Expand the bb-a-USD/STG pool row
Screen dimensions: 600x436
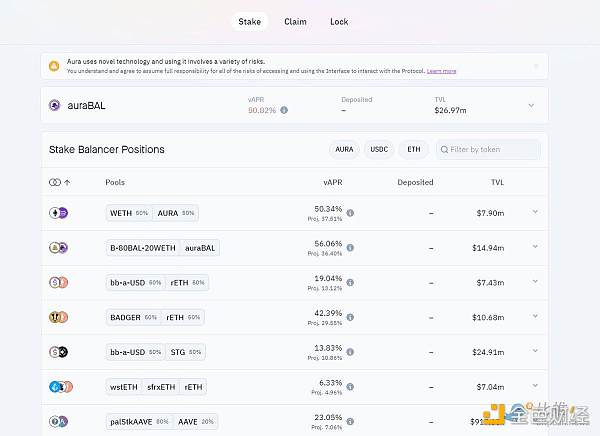(x=535, y=351)
